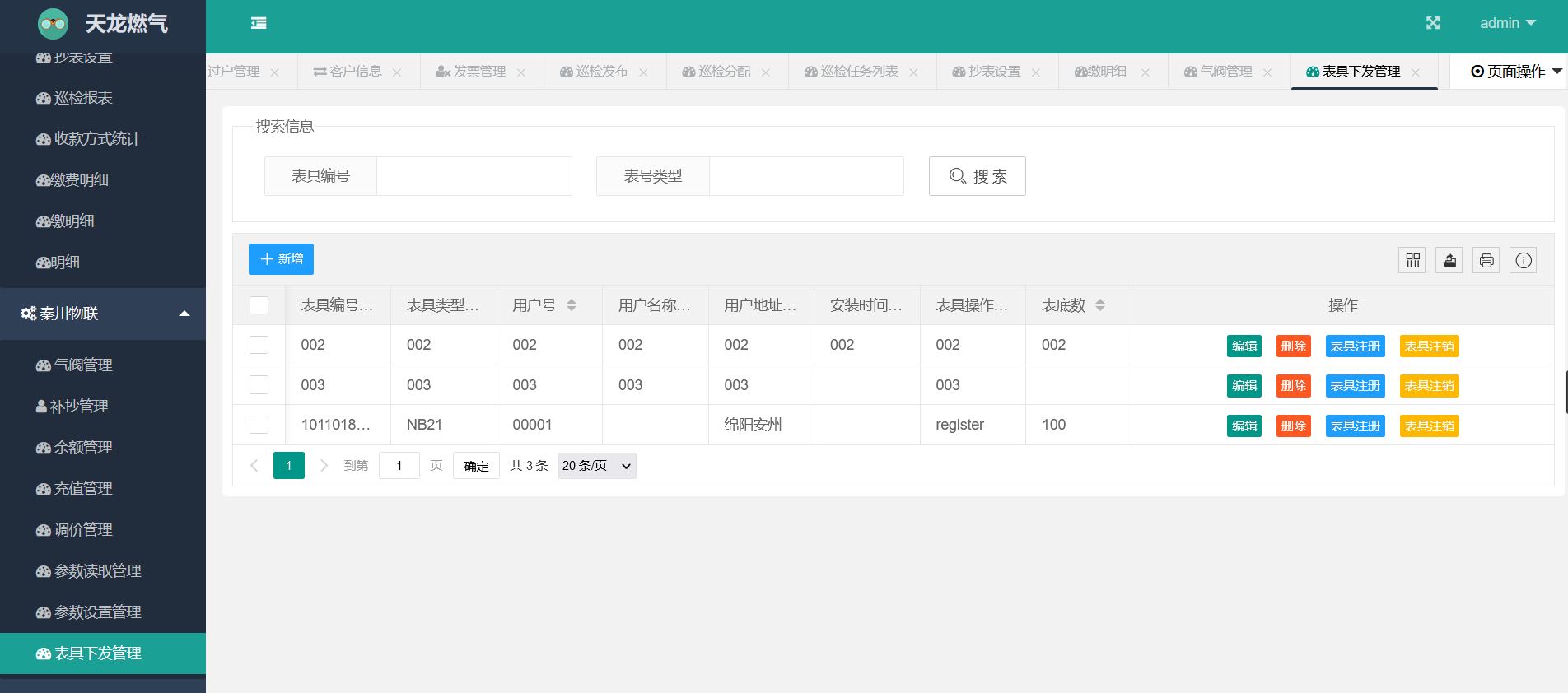Open 收款方式统计 in sidebar
The height and width of the screenshot is (693, 1568).
pyautogui.click(x=103, y=139)
